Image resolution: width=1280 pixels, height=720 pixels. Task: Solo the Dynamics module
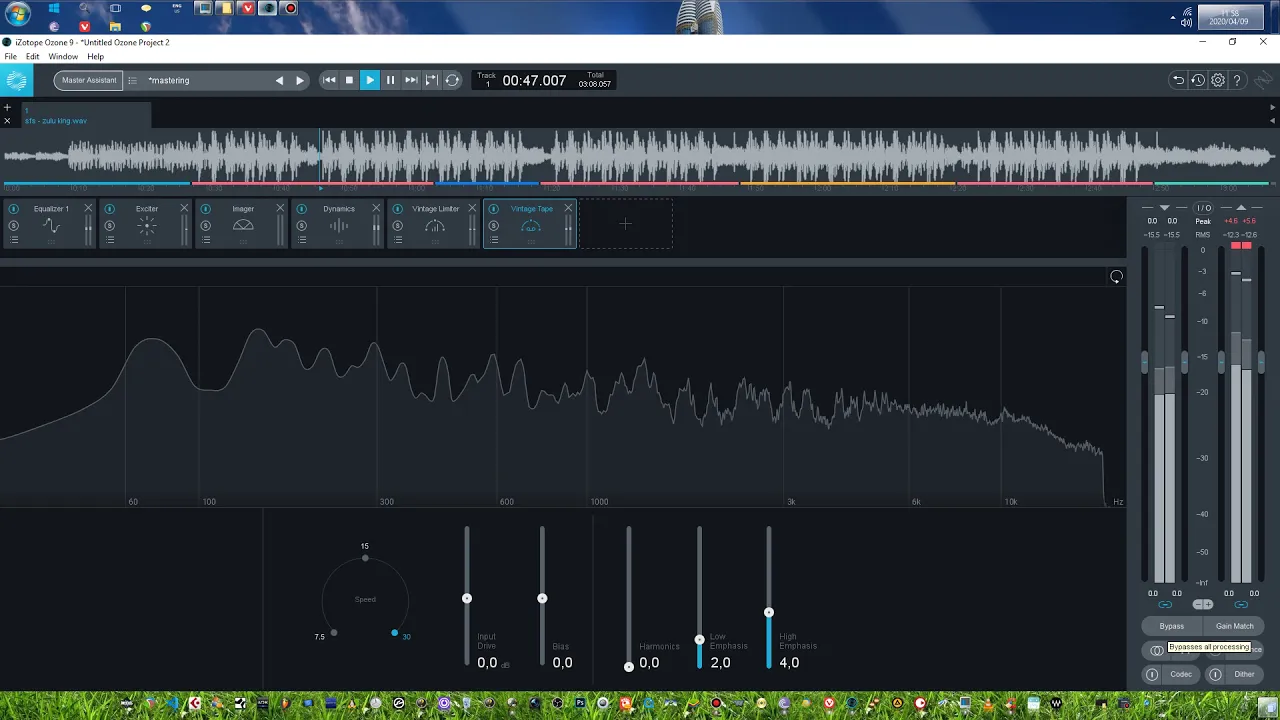[302, 226]
